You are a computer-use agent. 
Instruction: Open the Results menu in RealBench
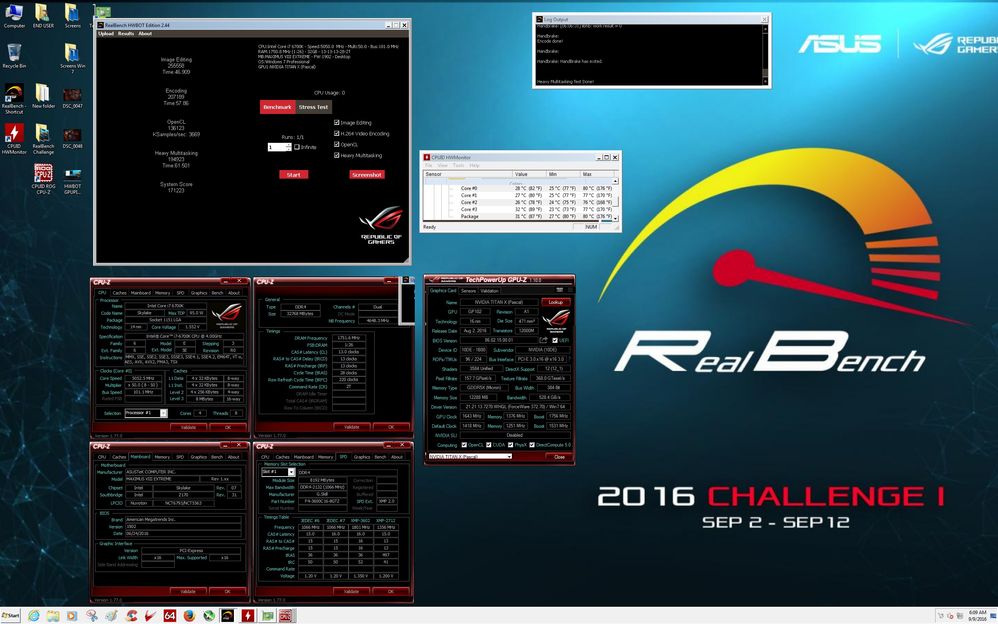[x=125, y=34]
